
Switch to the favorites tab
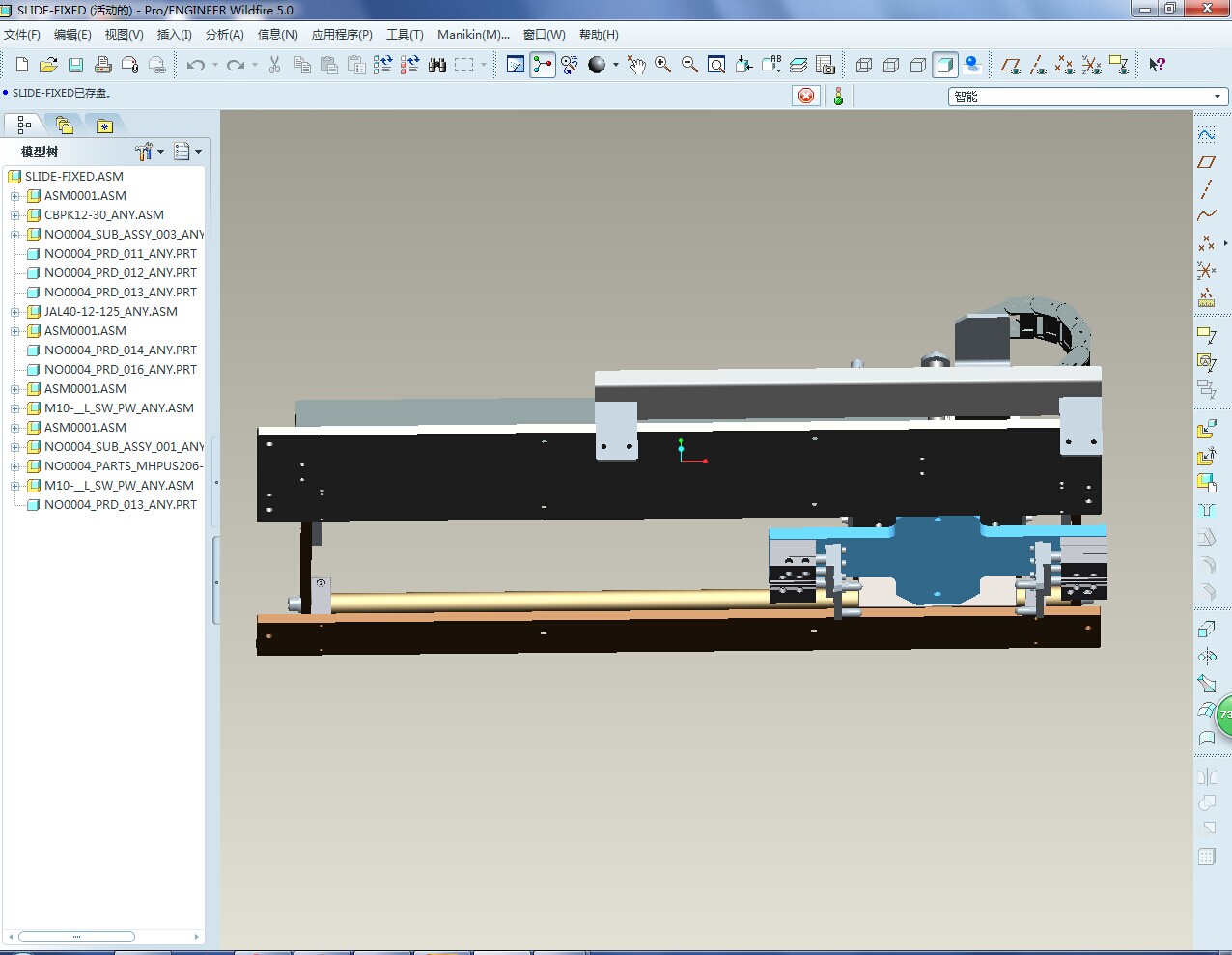point(104,125)
